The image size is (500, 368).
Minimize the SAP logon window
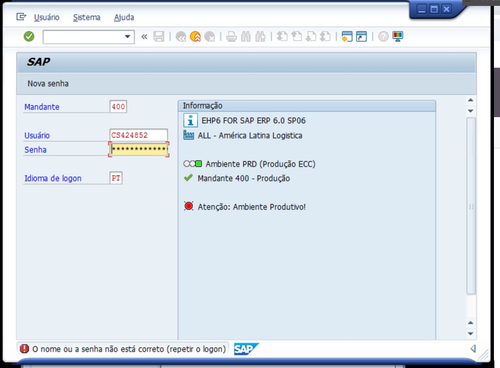click(422, 9)
